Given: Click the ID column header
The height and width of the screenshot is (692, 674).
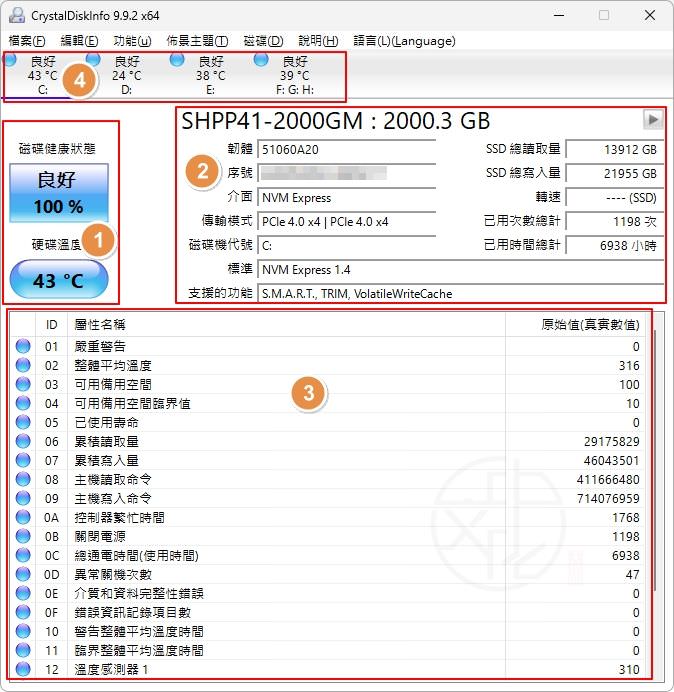Looking at the screenshot, I should (51, 325).
